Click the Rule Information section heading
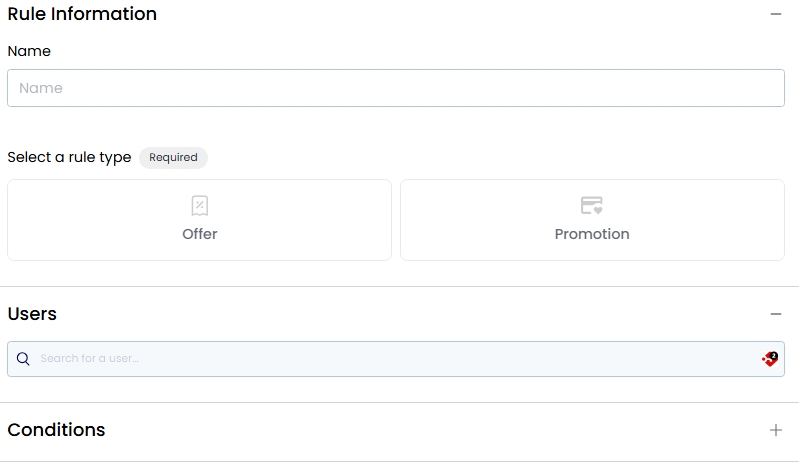812x469 pixels. tap(82, 15)
